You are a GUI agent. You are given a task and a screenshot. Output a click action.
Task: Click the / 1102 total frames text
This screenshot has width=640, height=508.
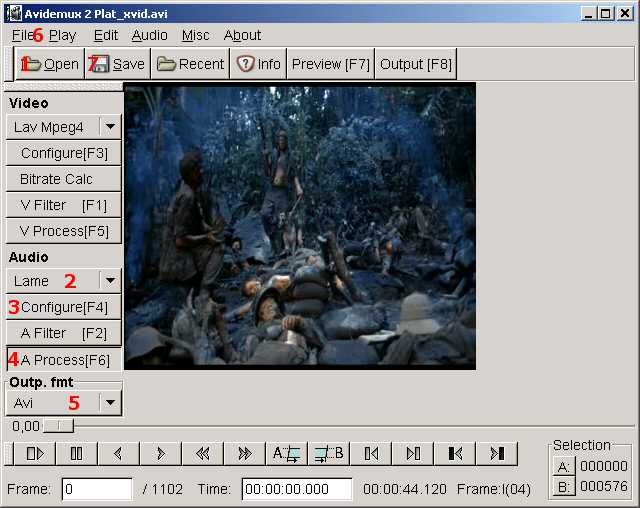click(163, 489)
